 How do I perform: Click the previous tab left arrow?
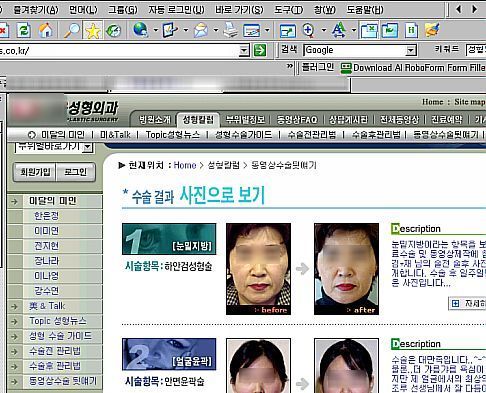[x=459, y=9]
